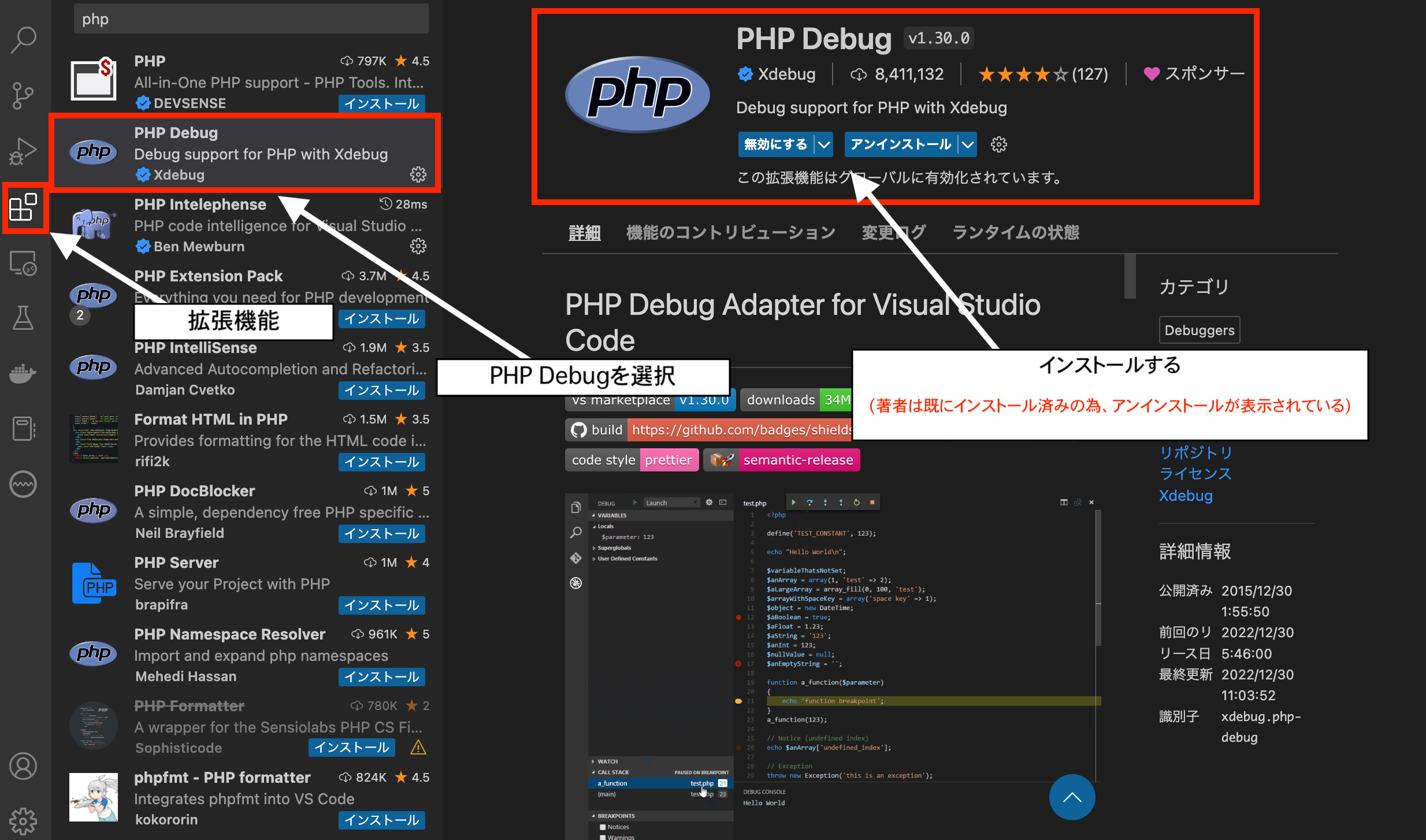Open the Docker extension view
Viewport: 1426px width, 840px height.
click(23, 373)
